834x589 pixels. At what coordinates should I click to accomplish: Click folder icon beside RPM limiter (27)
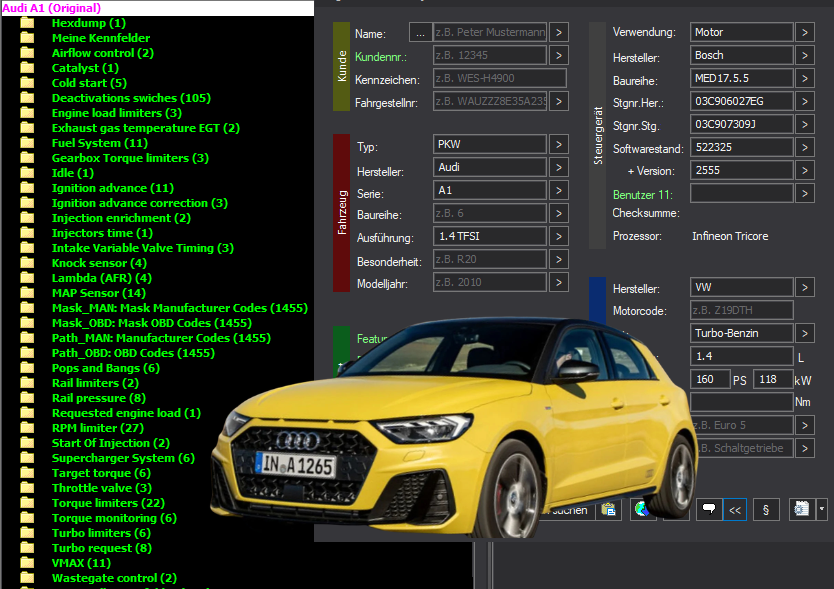27,428
